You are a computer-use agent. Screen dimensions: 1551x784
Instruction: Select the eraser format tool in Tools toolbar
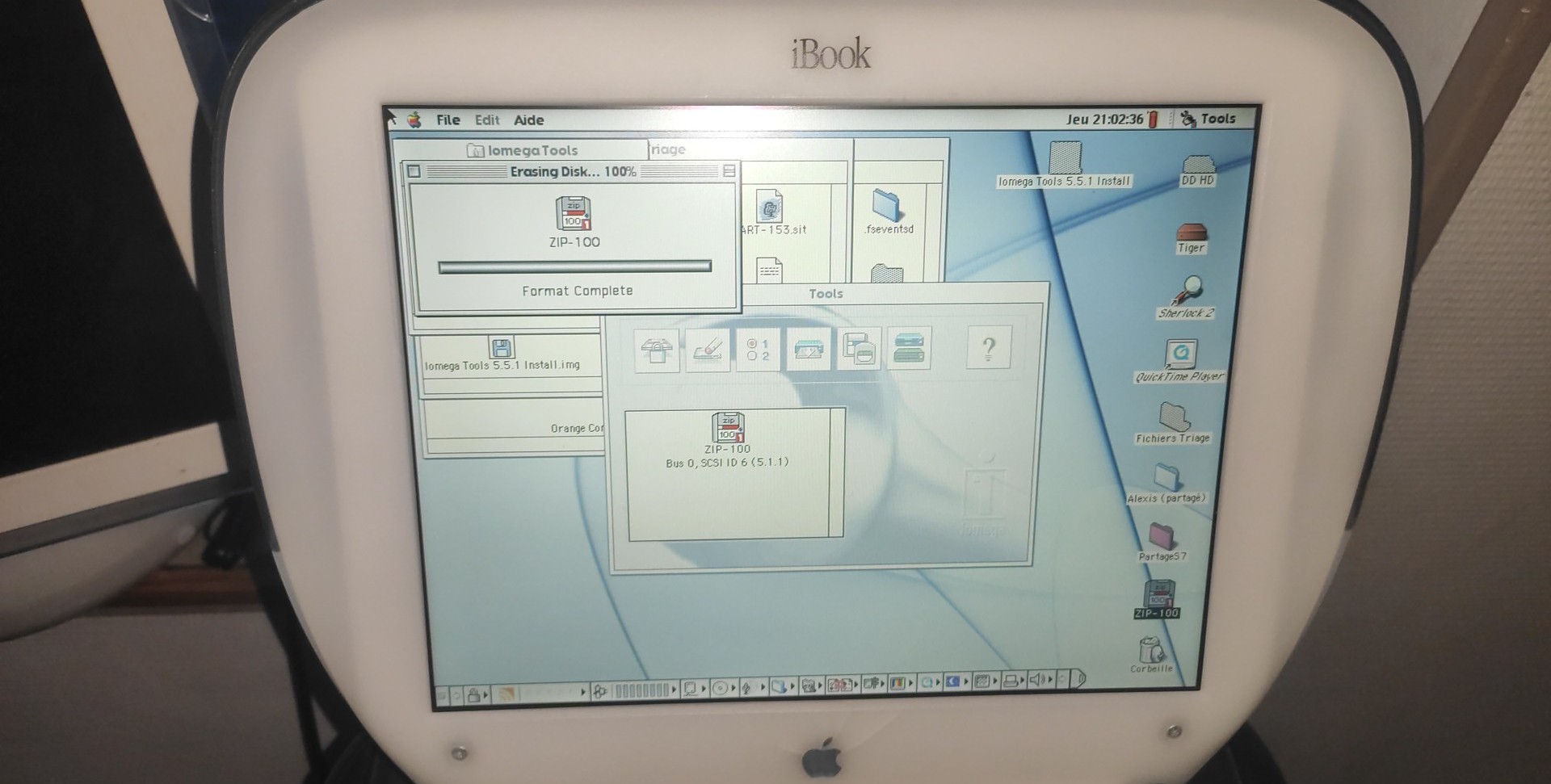pos(707,350)
